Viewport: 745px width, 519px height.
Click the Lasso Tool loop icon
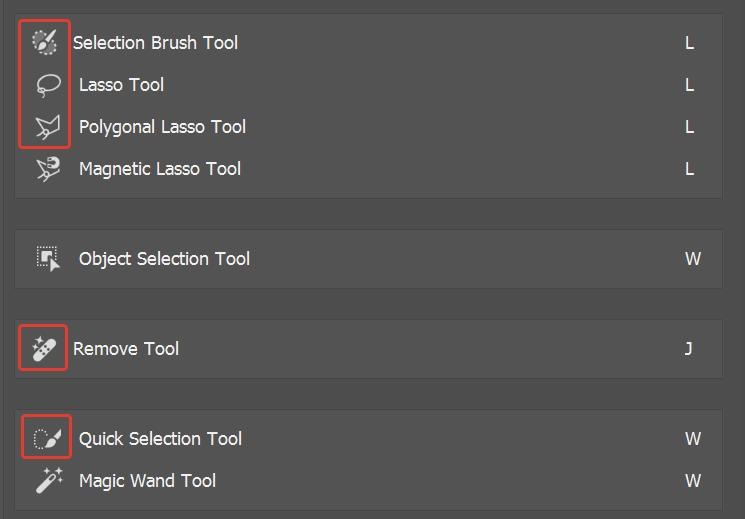pos(47,85)
